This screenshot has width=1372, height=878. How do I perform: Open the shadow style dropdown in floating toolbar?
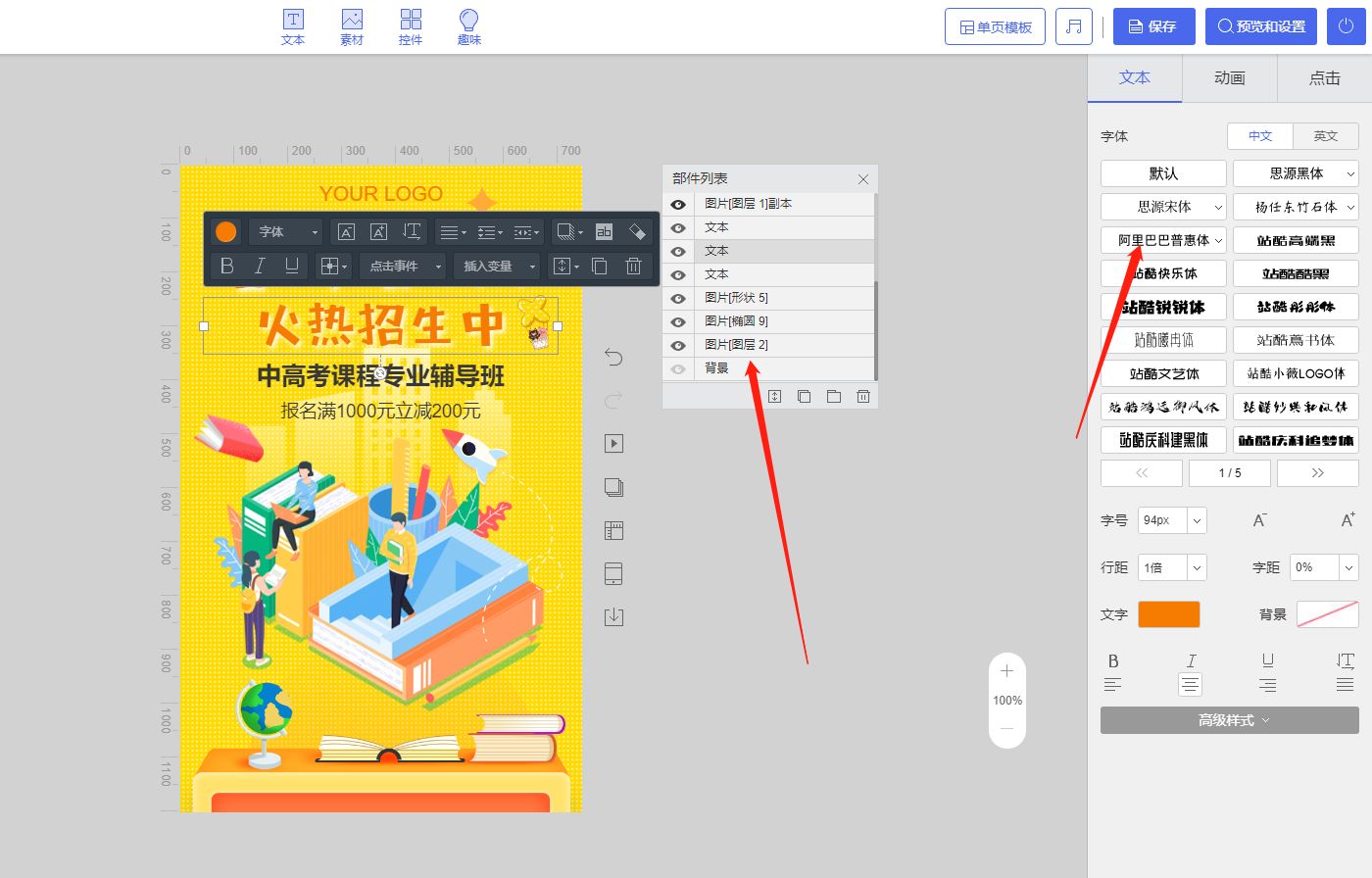(x=569, y=232)
